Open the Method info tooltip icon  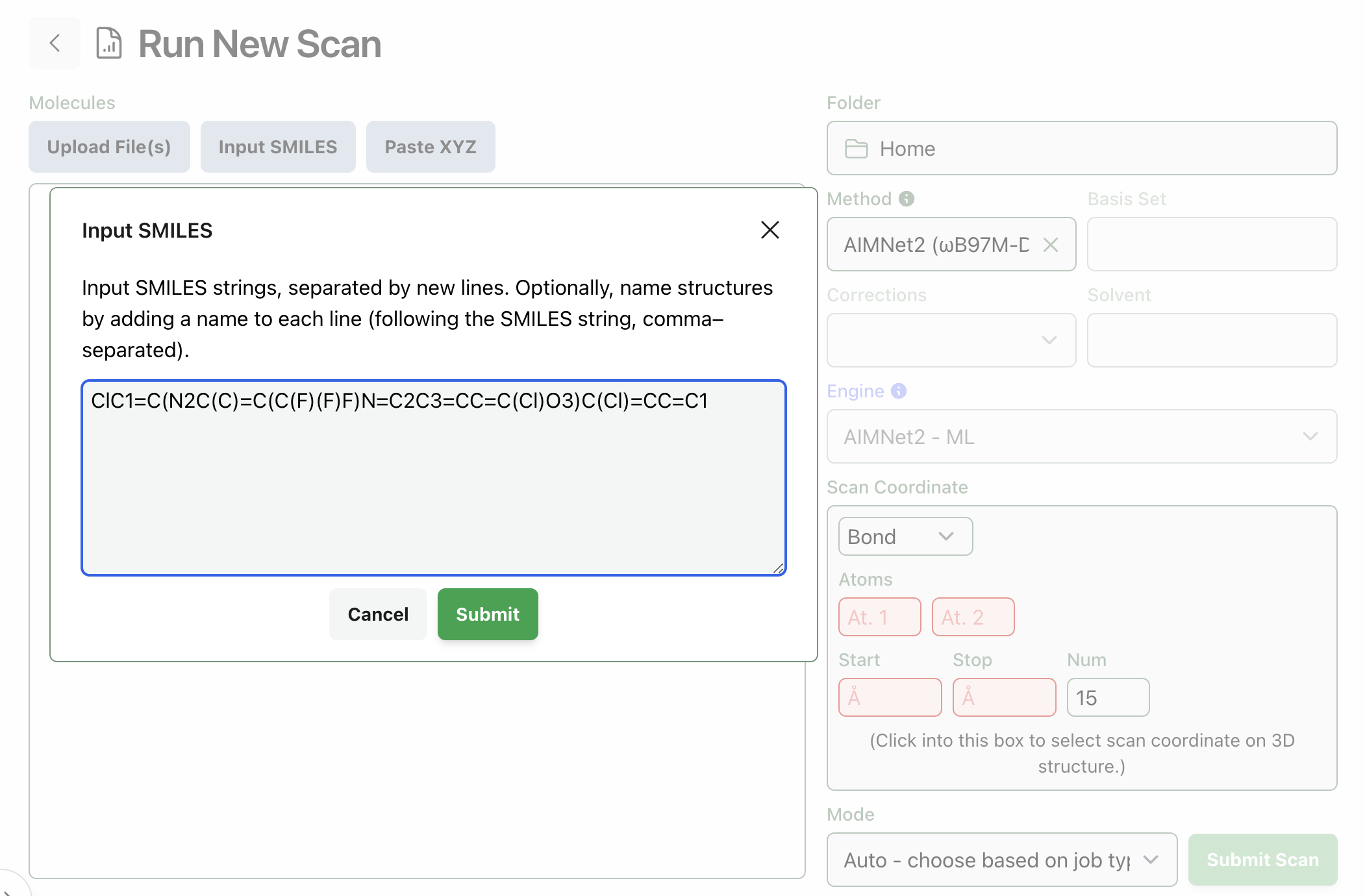click(x=907, y=199)
